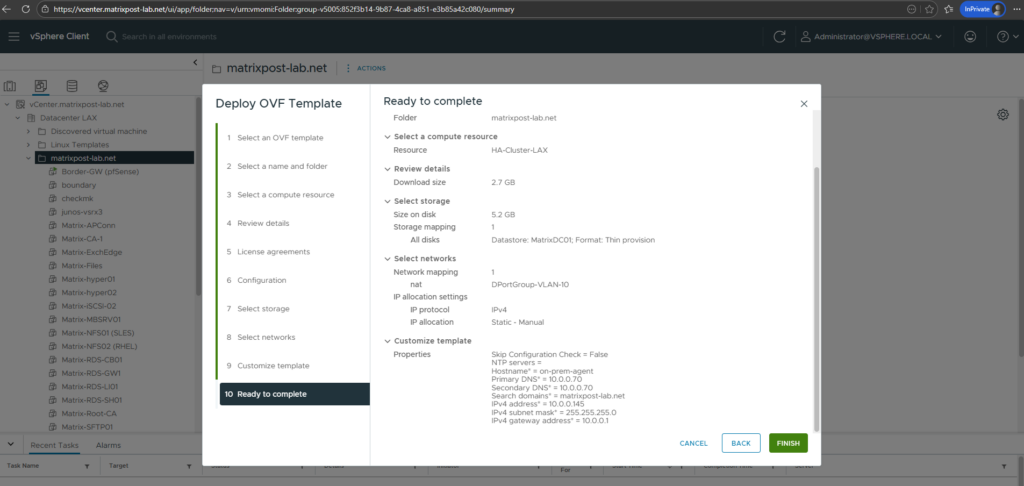Image resolution: width=1024 pixels, height=486 pixels.
Task: Collapse the Customize template section
Action: click(x=387, y=341)
